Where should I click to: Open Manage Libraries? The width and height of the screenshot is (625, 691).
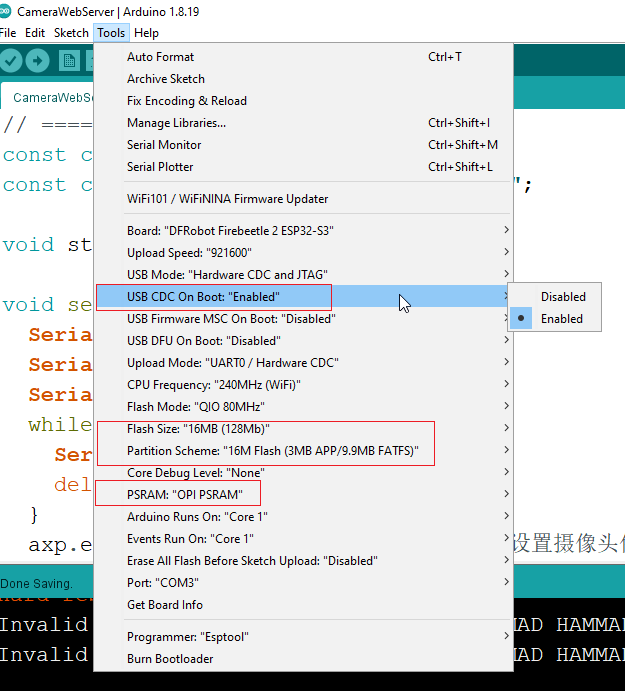(x=303, y=123)
